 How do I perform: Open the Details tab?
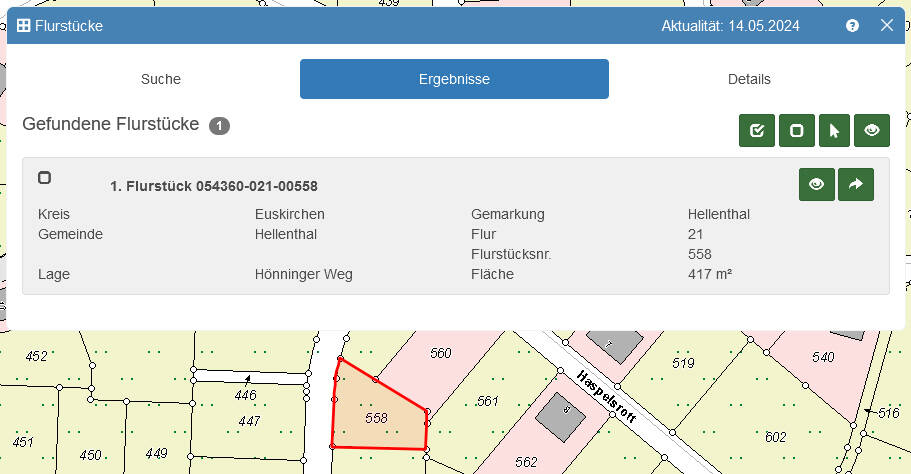pos(749,79)
